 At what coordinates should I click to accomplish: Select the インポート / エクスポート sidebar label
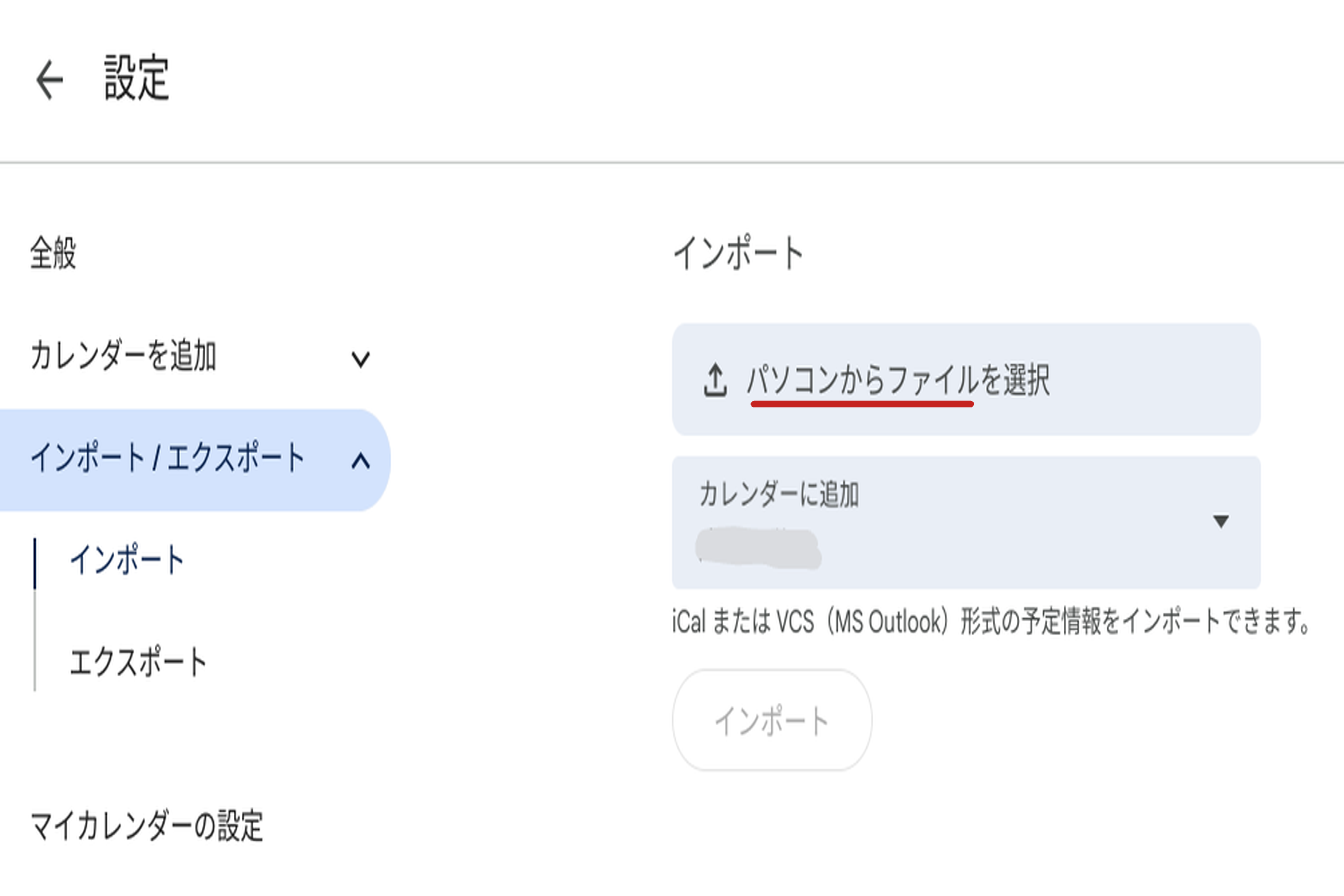[167, 459]
